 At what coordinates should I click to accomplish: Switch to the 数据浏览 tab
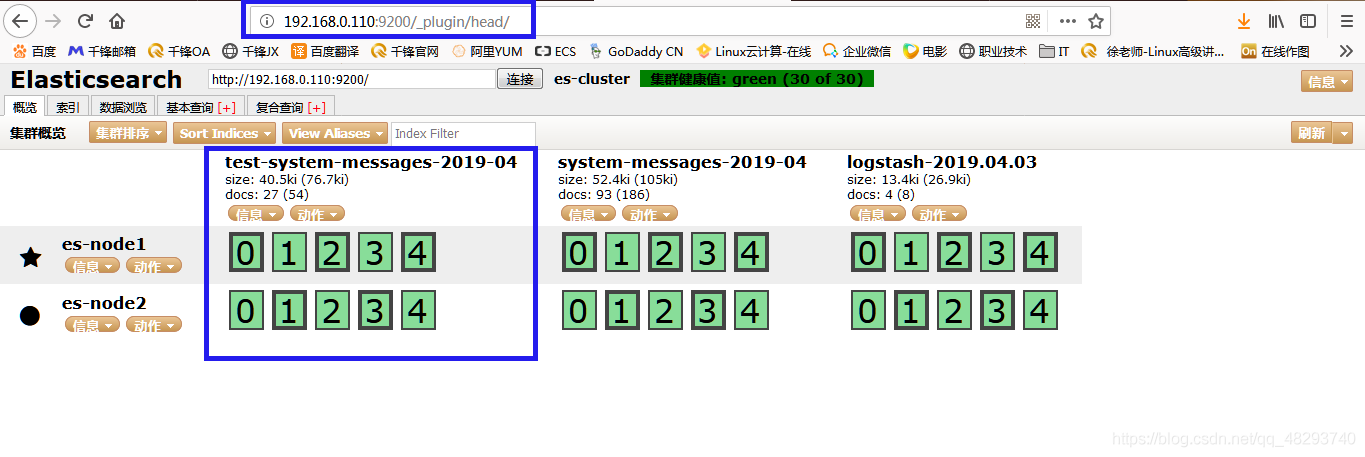[123, 107]
